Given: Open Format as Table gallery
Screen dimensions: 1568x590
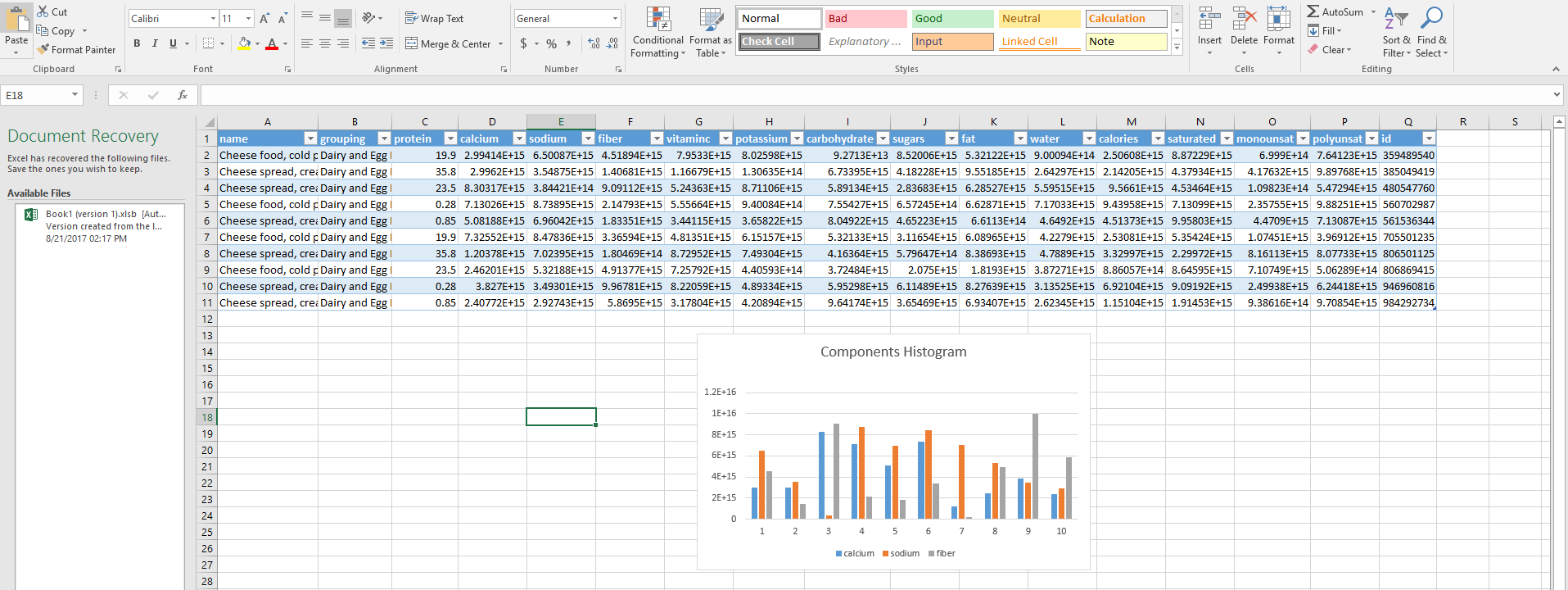Looking at the screenshot, I should pyautogui.click(x=710, y=33).
